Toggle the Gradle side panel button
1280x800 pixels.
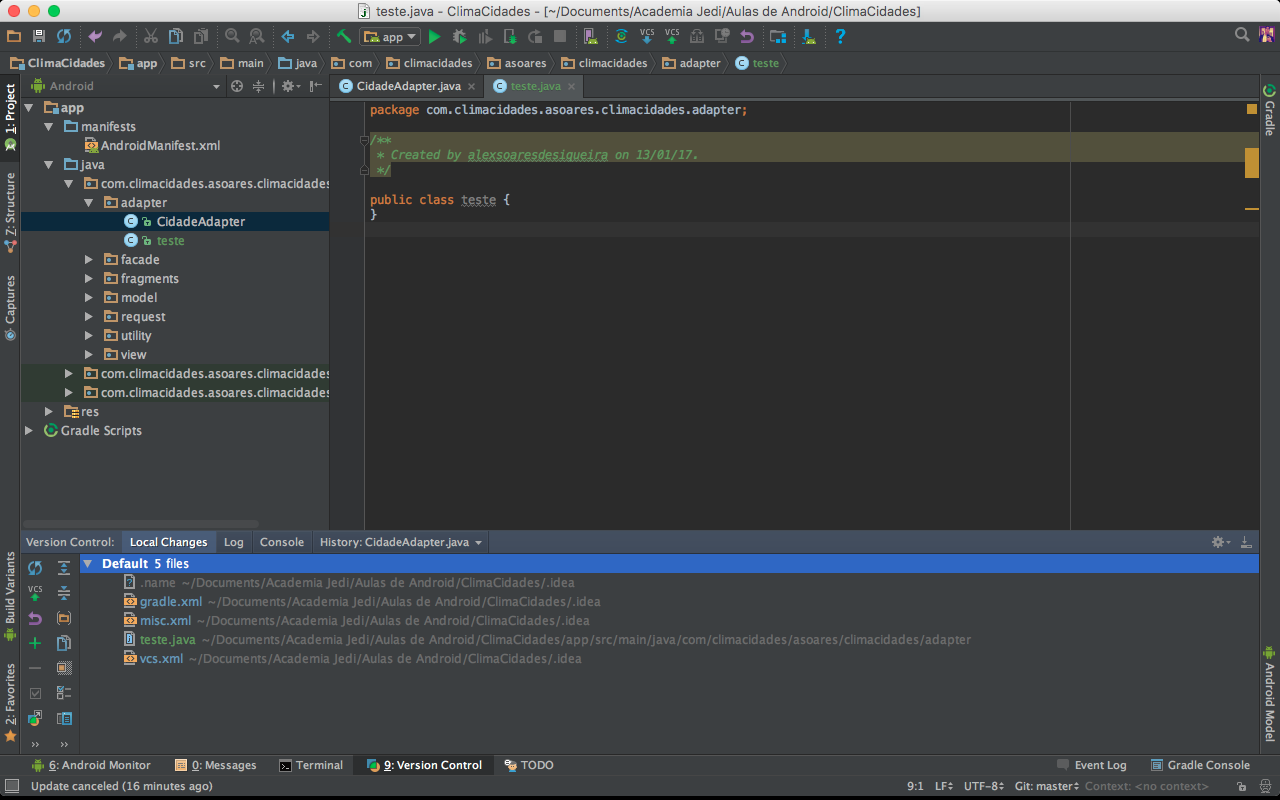pyautogui.click(x=1269, y=110)
